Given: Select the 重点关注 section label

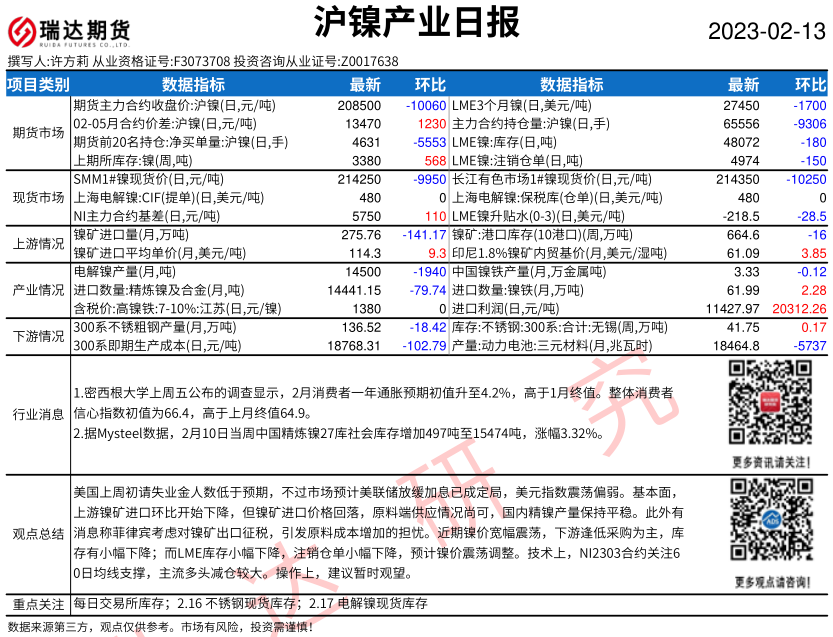Looking at the screenshot, I should coord(38,604).
